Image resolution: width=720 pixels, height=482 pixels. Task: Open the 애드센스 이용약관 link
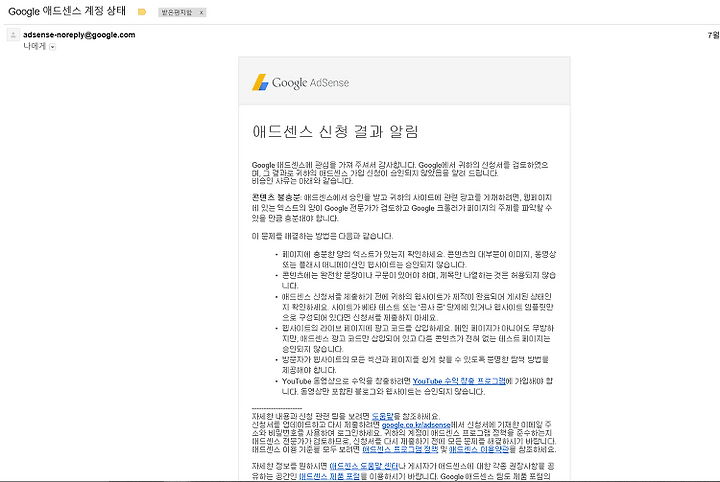point(479,449)
